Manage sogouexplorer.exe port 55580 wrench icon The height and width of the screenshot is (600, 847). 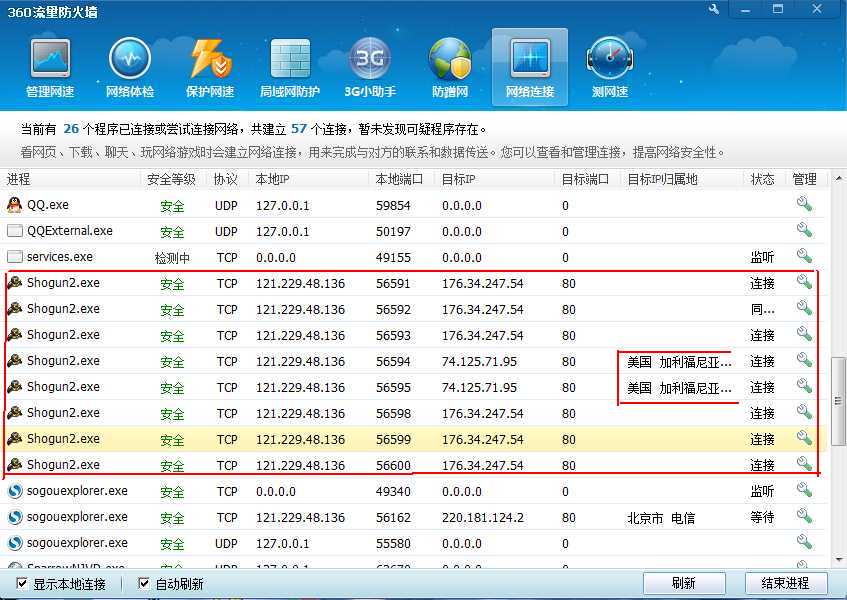(804, 542)
